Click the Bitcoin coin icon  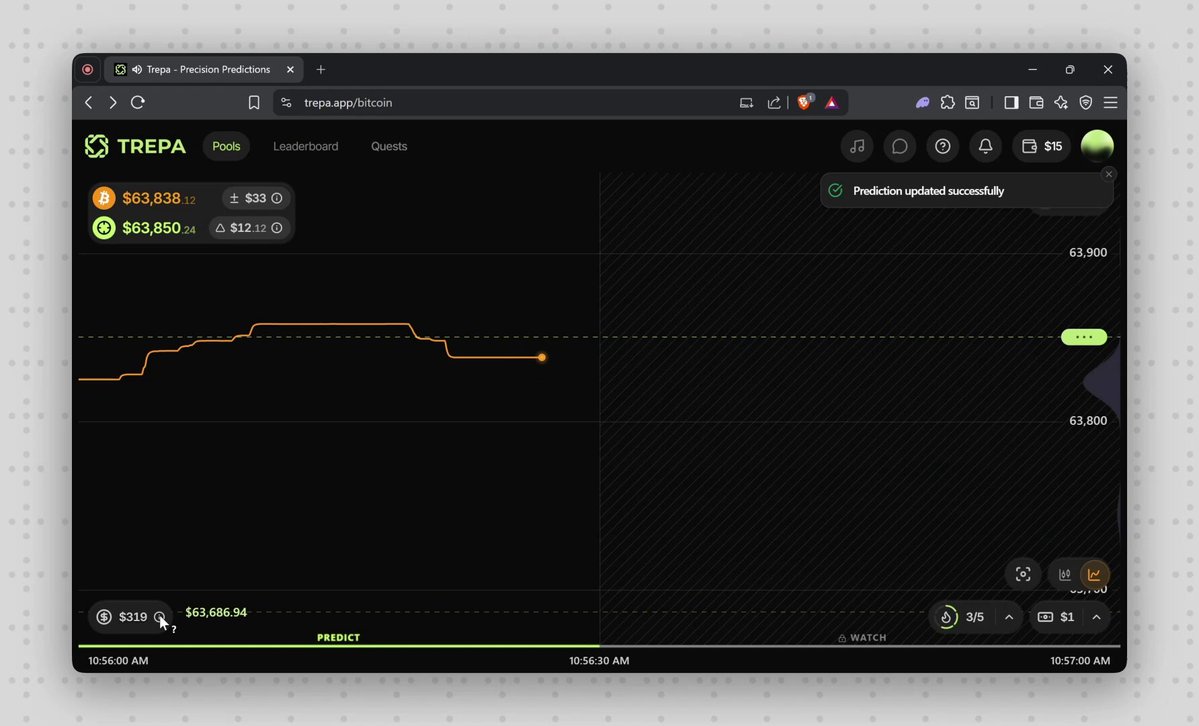[104, 198]
